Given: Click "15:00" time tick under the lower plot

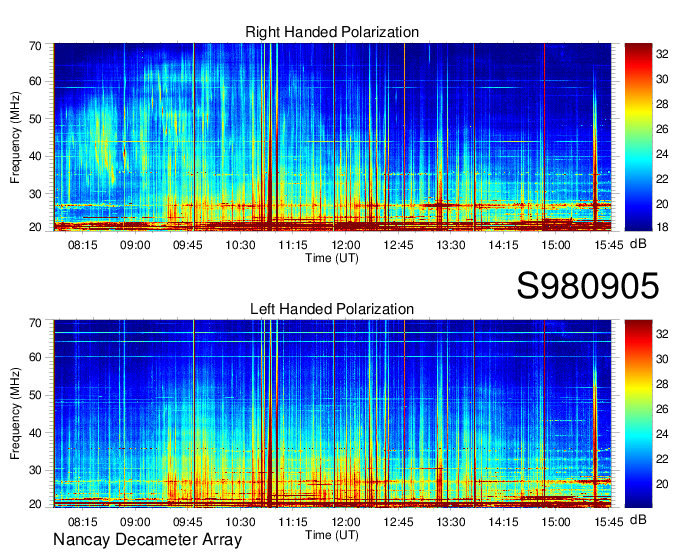Looking at the screenshot, I should pos(556,522).
